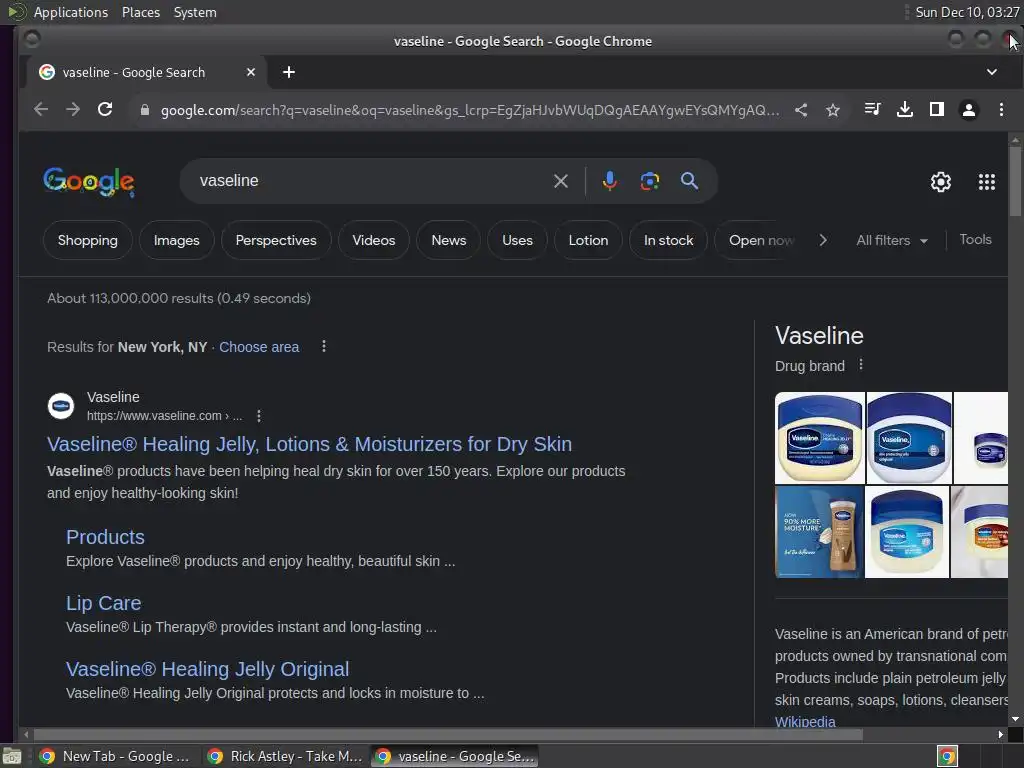Open the 90% More Moisture lotion image
Screen dimensions: 1024x768
coord(819,532)
